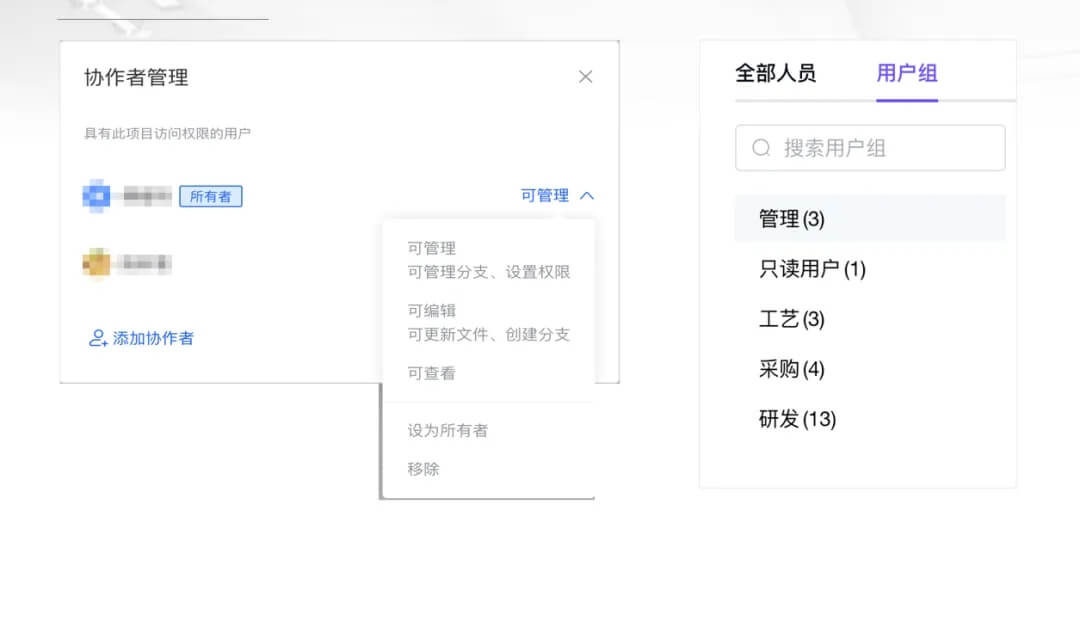Click the search magnifier icon in user group panel
Viewport: 1080px width, 622px height.
760,148
